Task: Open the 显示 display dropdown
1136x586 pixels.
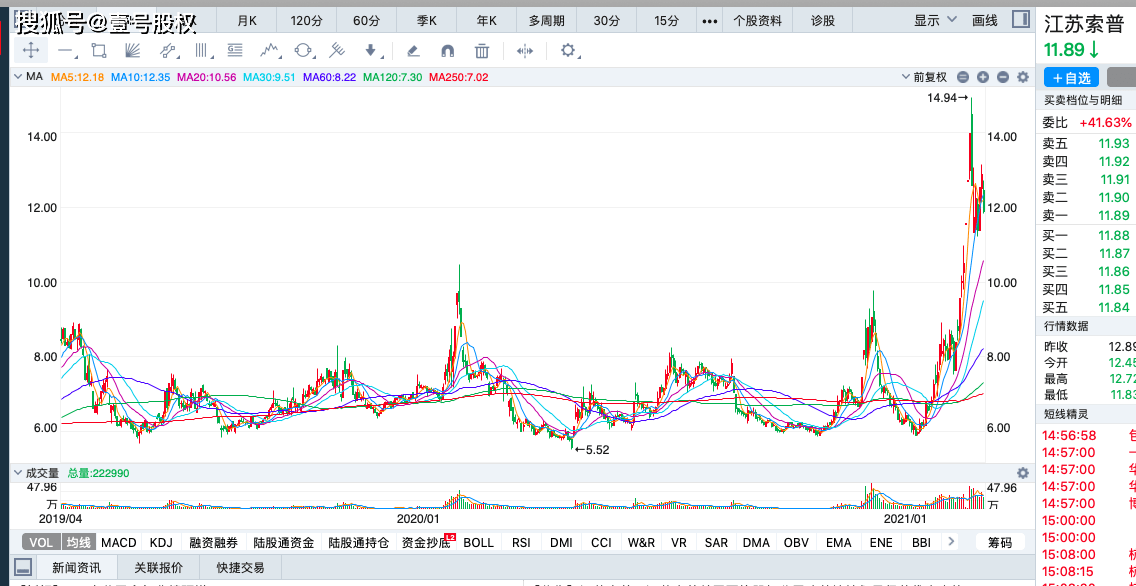Action: [932, 20]
